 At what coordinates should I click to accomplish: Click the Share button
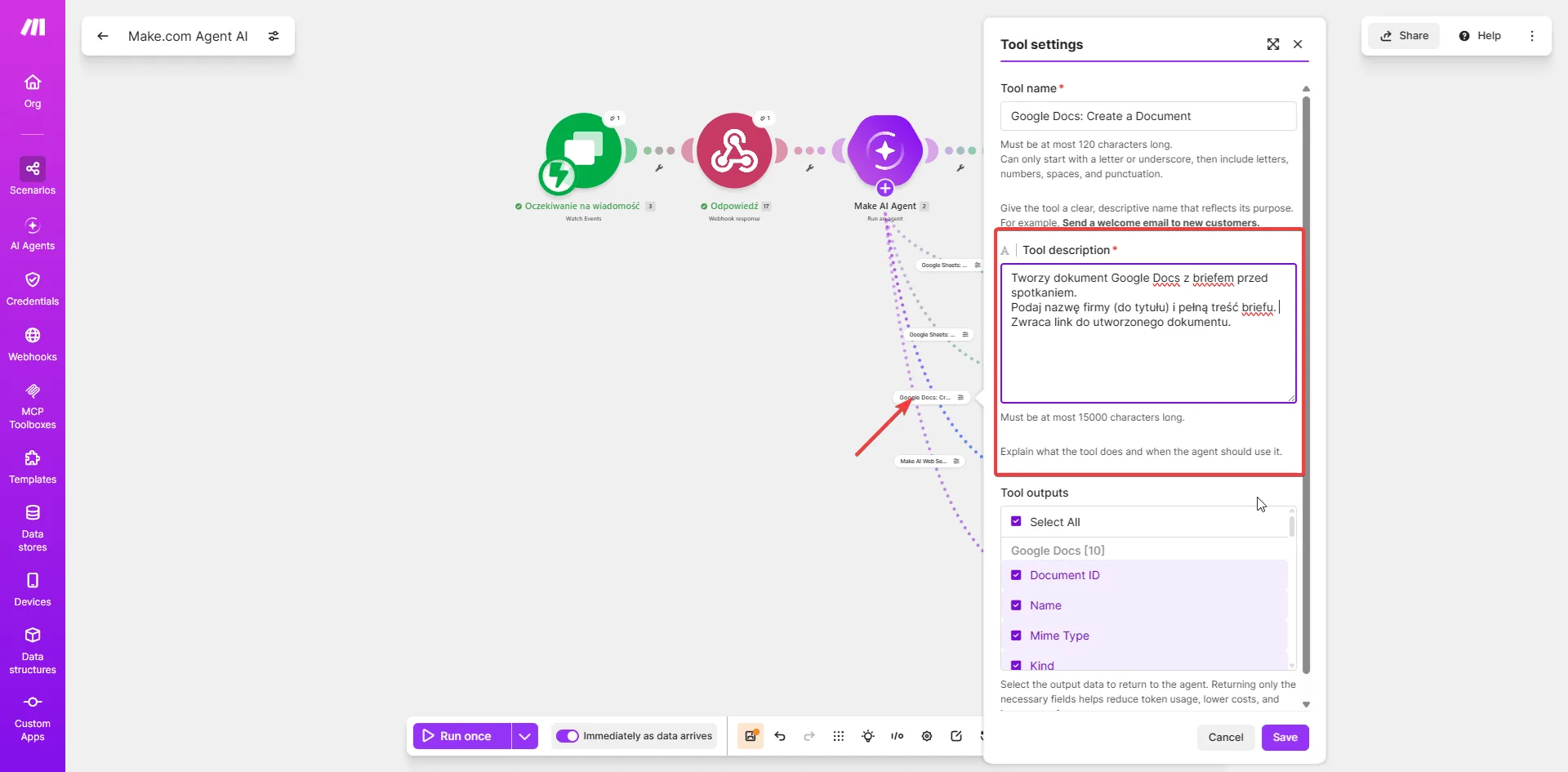click(x=1405, y=36)
